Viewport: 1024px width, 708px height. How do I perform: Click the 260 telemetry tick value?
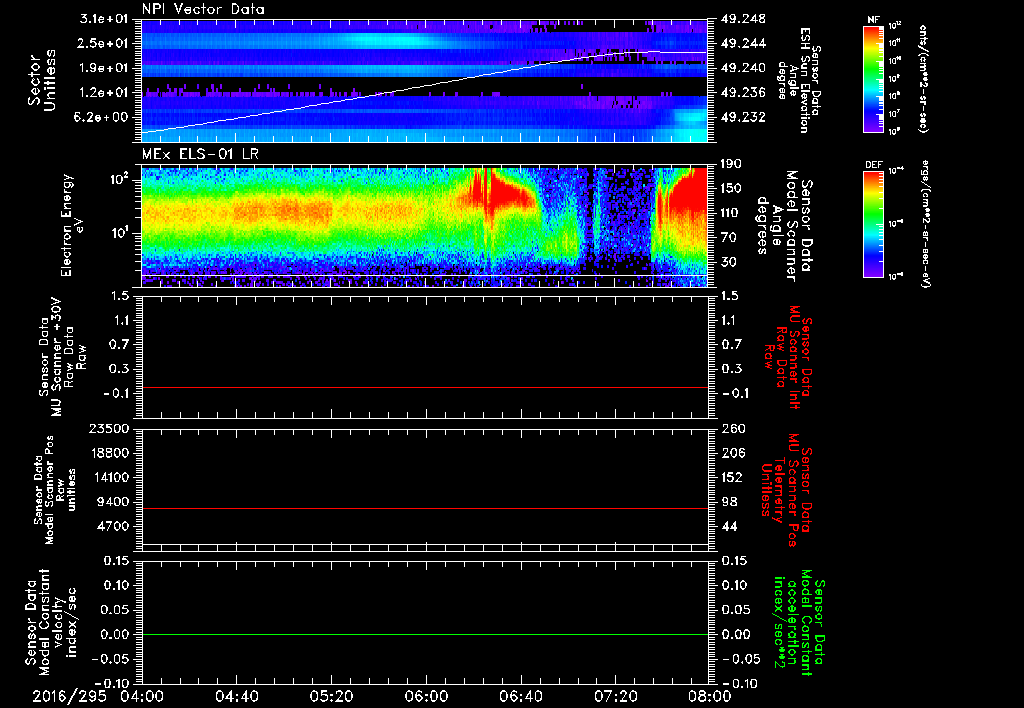(x=731, y=429)
